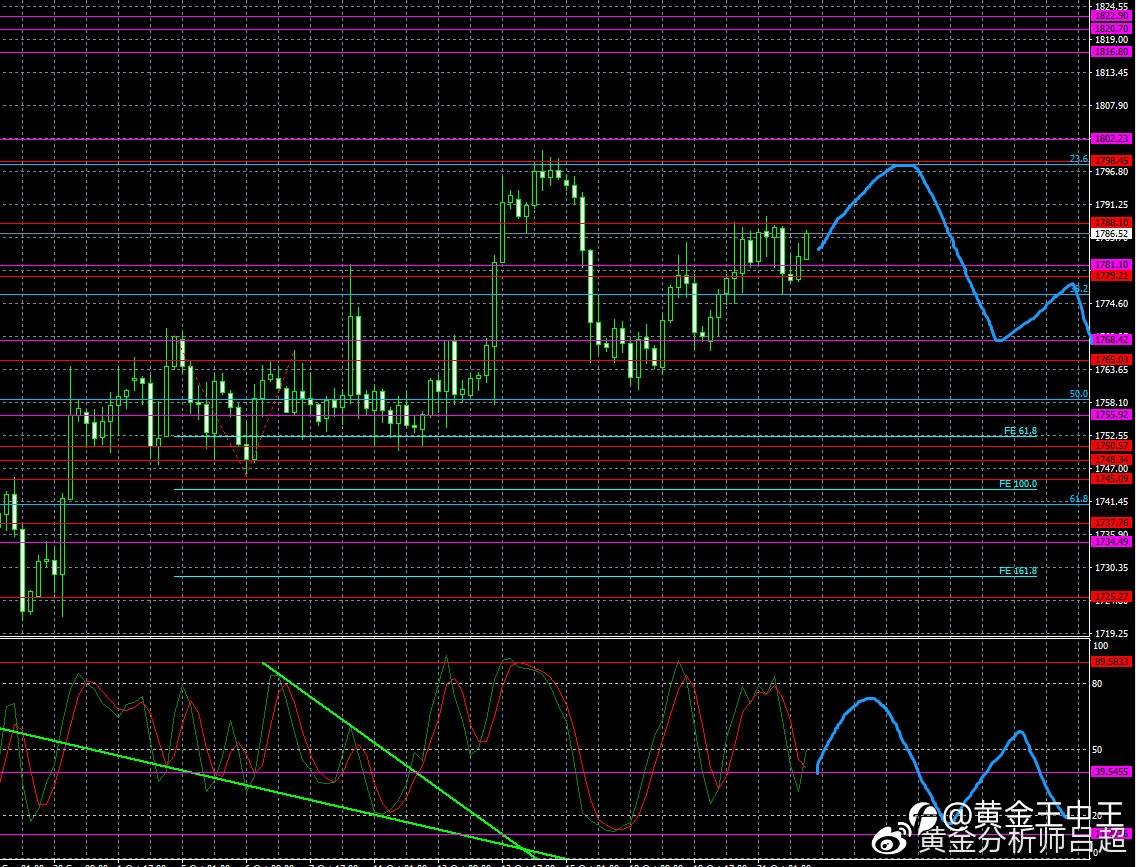Click the indicator scale value 100

coord(1101,646)
